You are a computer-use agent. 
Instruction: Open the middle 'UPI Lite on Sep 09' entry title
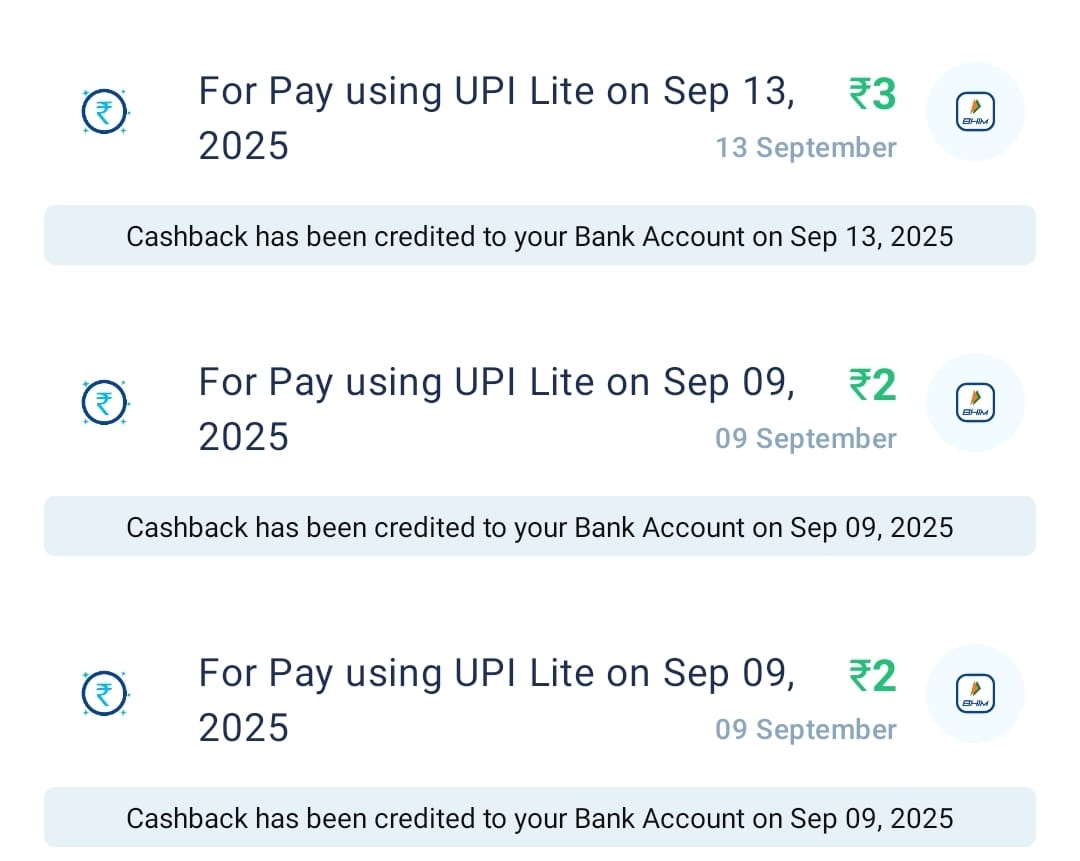496,383
